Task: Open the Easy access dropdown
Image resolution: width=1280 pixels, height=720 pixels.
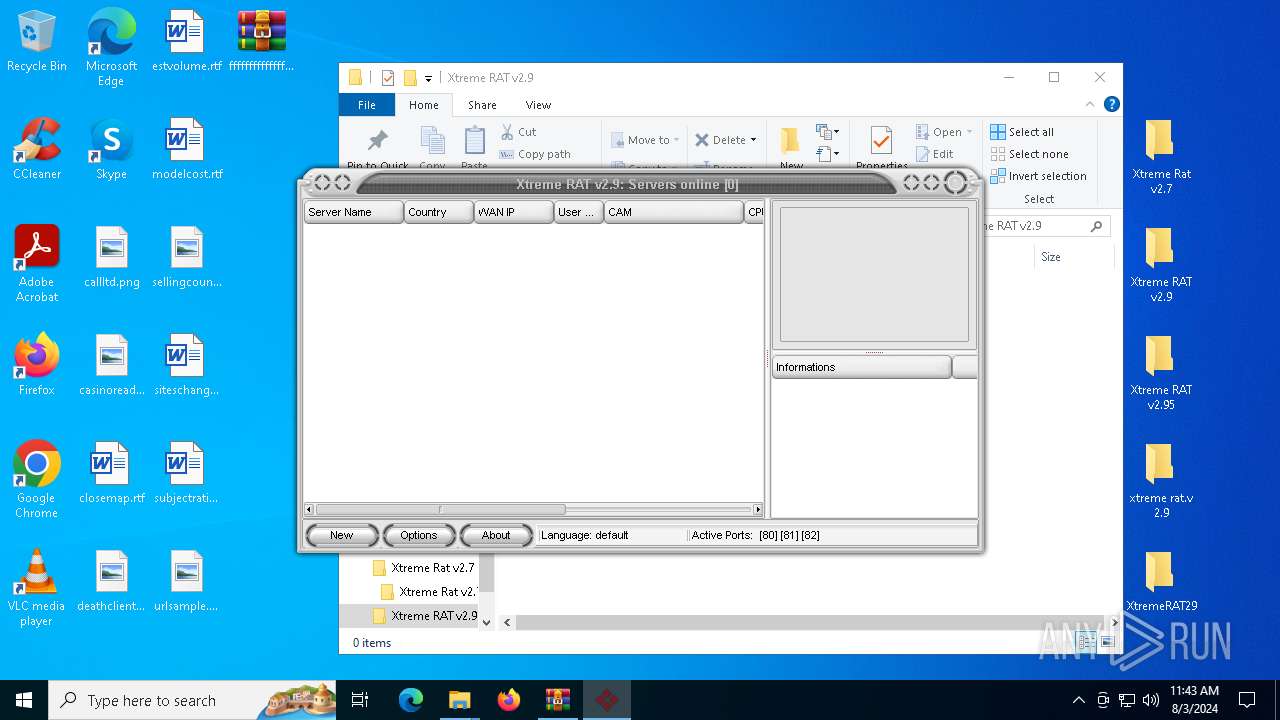Action: 827,153
